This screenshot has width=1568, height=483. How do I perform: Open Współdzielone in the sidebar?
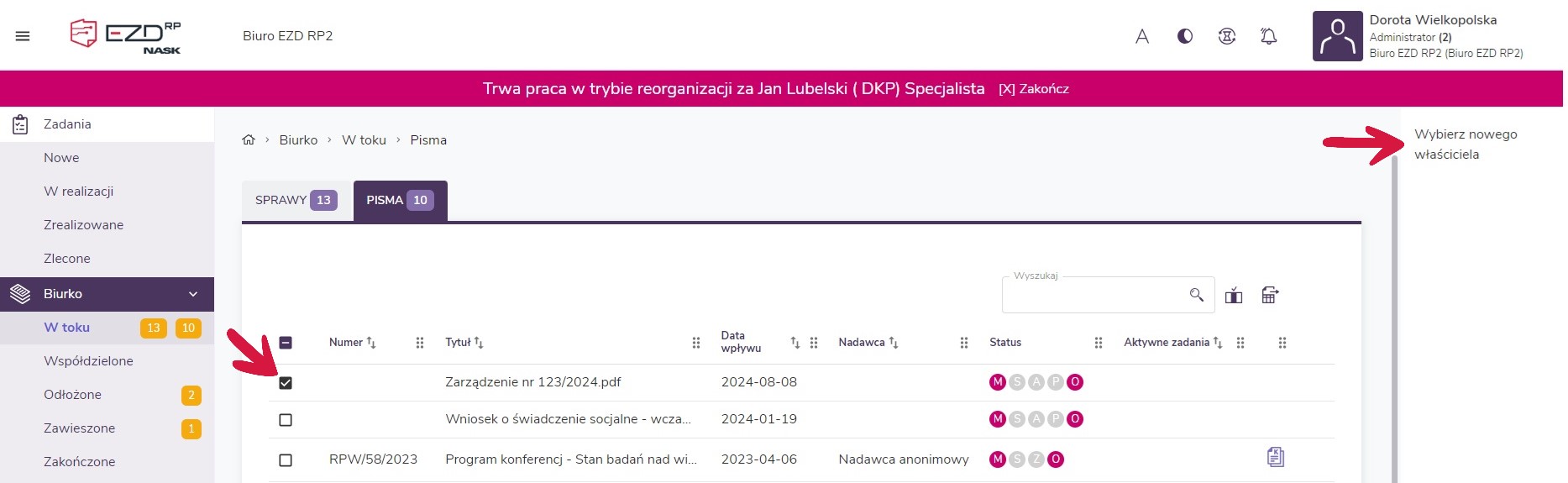[88, 361]
